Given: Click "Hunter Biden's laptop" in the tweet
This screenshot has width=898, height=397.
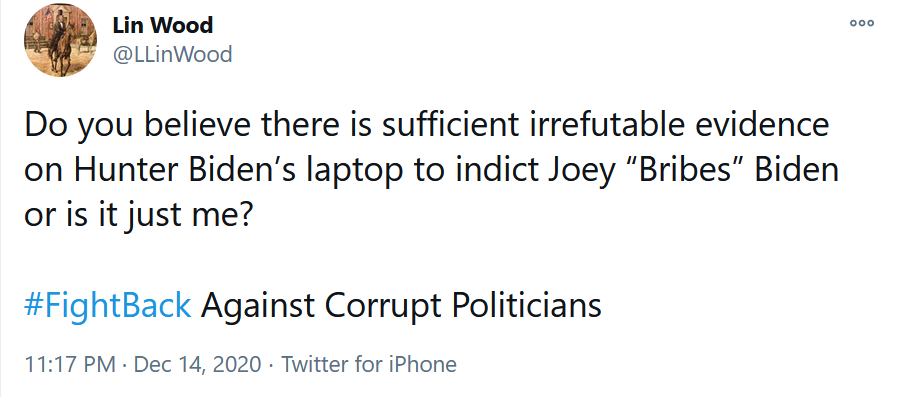Looking at the screenshot, I should click(240, 170).
